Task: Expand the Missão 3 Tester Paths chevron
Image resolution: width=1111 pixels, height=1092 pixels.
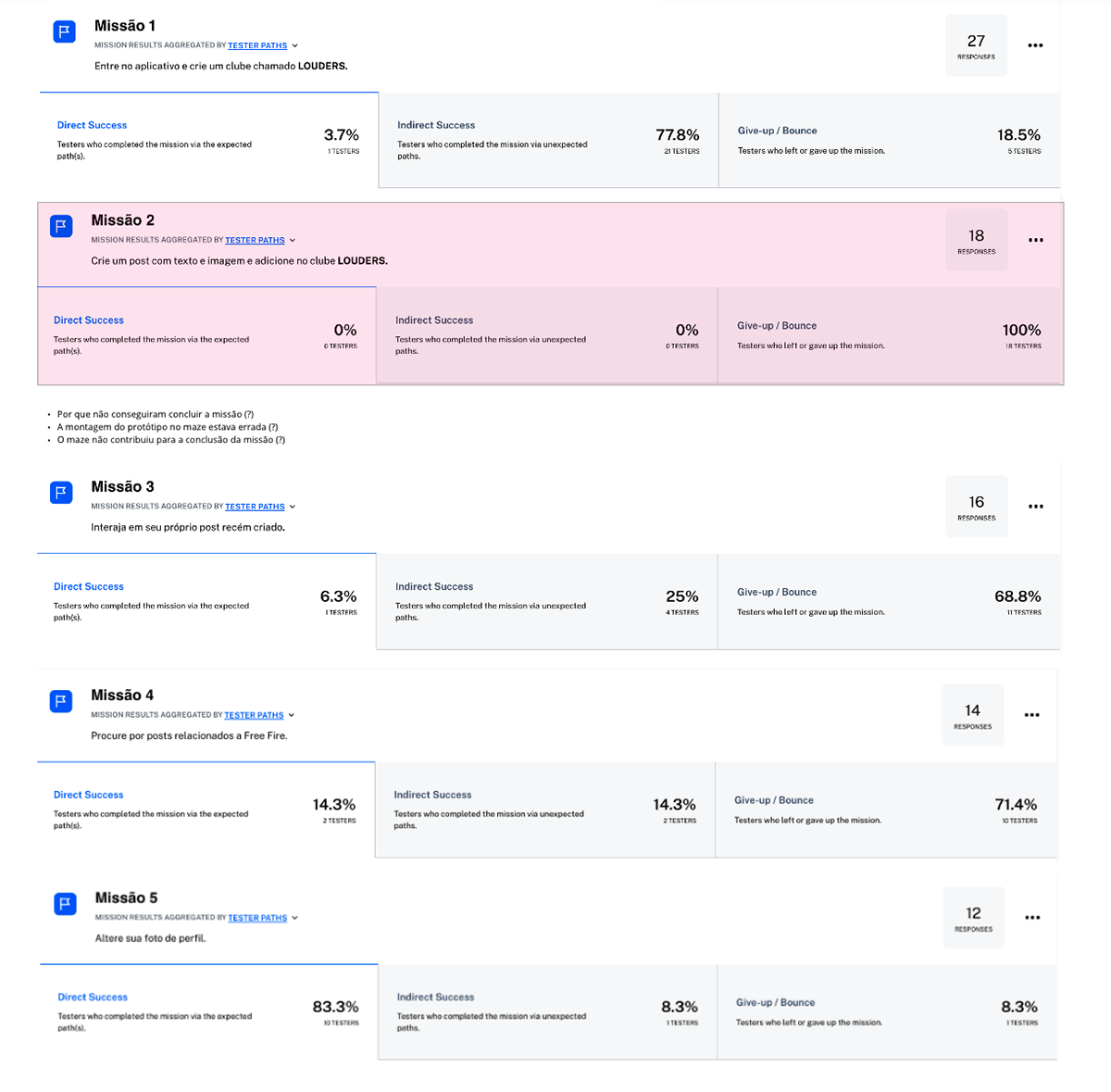Action: click(292, 507)
